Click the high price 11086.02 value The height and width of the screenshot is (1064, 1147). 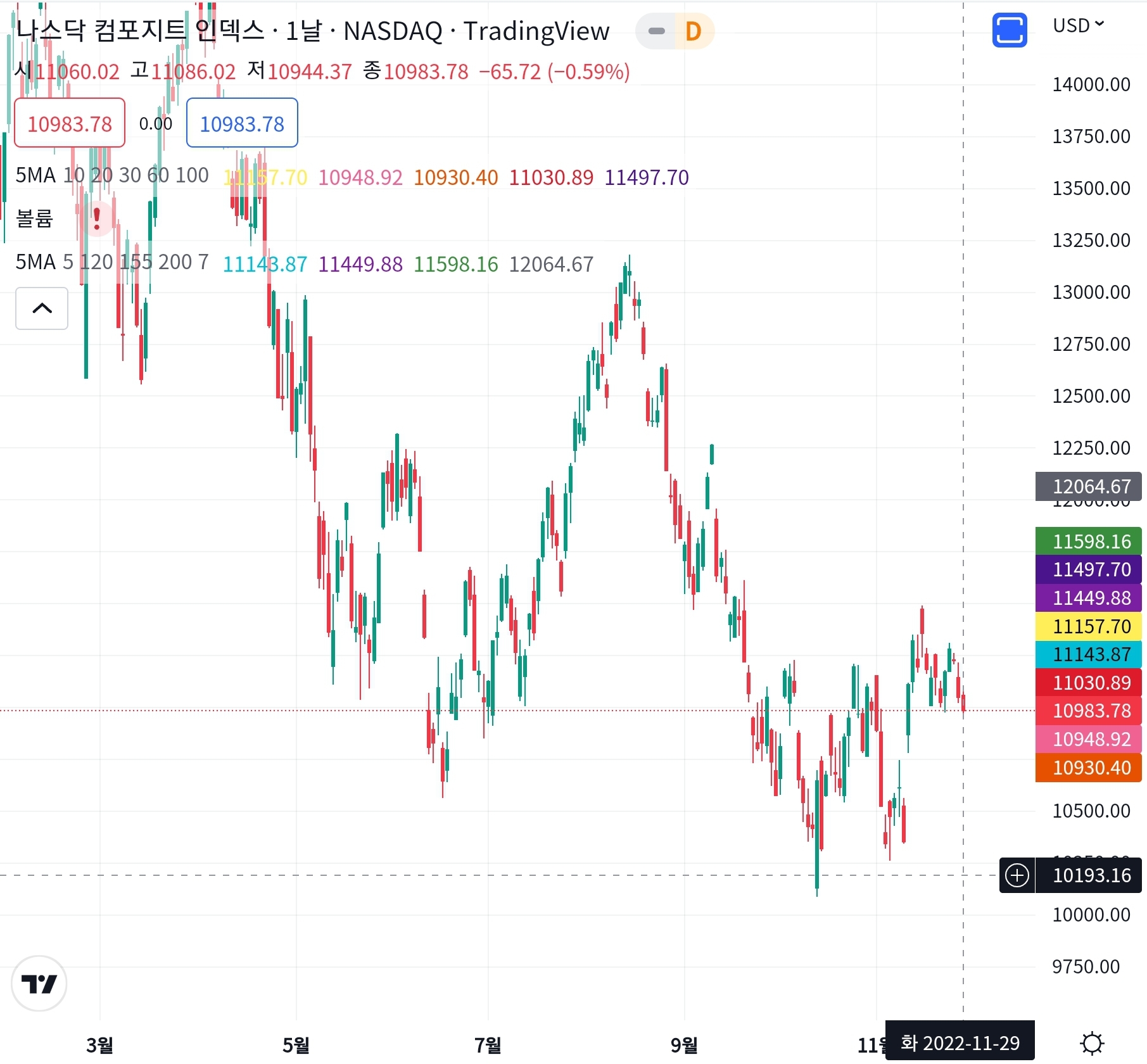pos(193,72)
